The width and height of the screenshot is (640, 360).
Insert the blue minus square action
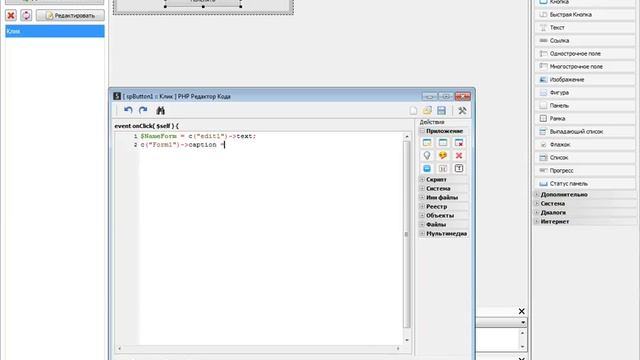(427, 169)
